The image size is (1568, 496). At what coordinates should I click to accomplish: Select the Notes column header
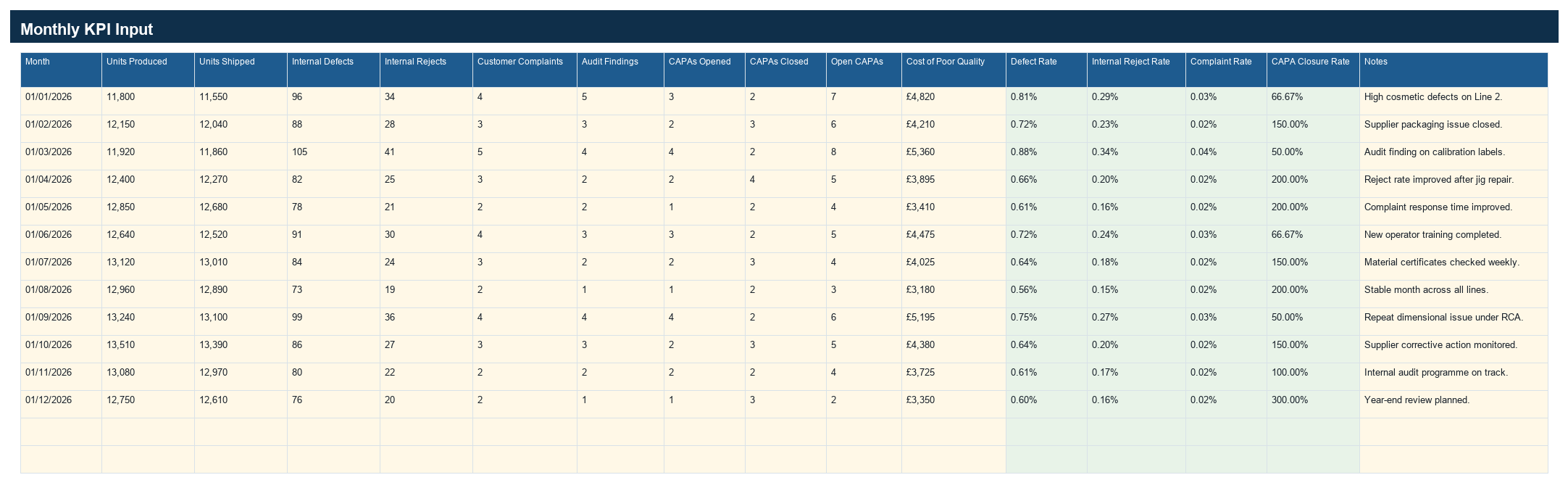(x=1454, y=70)
